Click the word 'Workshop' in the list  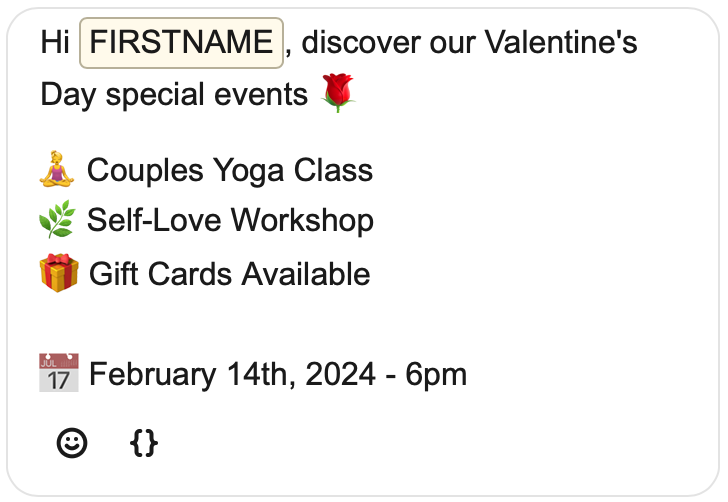coord(302,220)
